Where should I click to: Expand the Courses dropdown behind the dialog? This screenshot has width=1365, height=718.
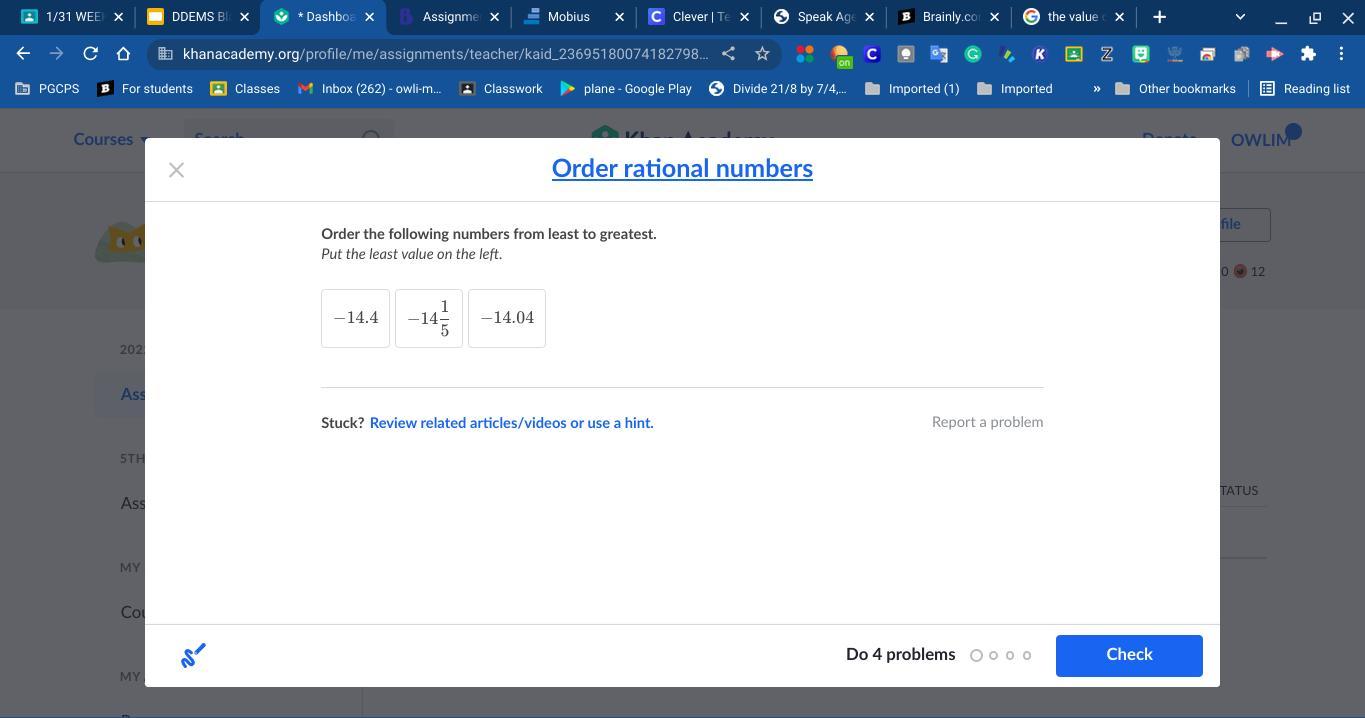coord(111,139)
